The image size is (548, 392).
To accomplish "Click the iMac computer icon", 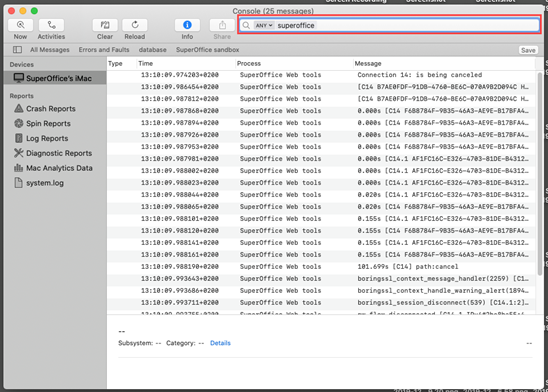I will (x=19, y=78).
